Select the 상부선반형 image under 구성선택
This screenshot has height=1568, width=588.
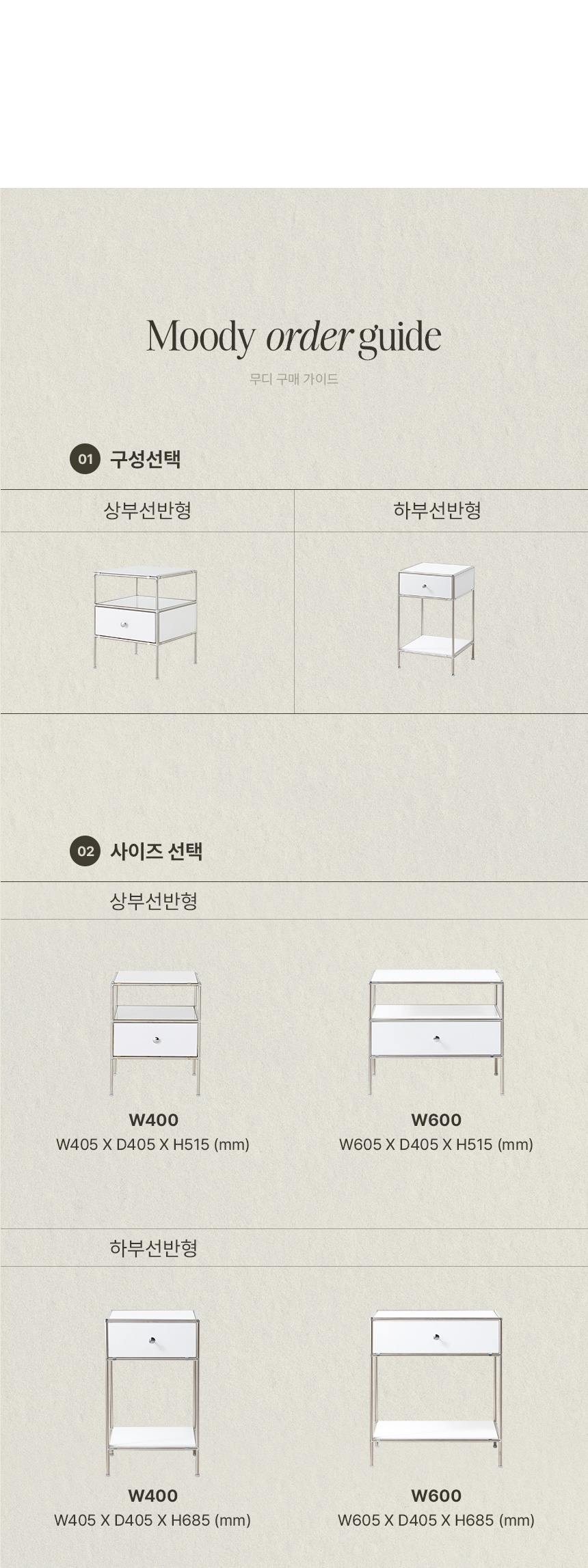coord(146,622)
